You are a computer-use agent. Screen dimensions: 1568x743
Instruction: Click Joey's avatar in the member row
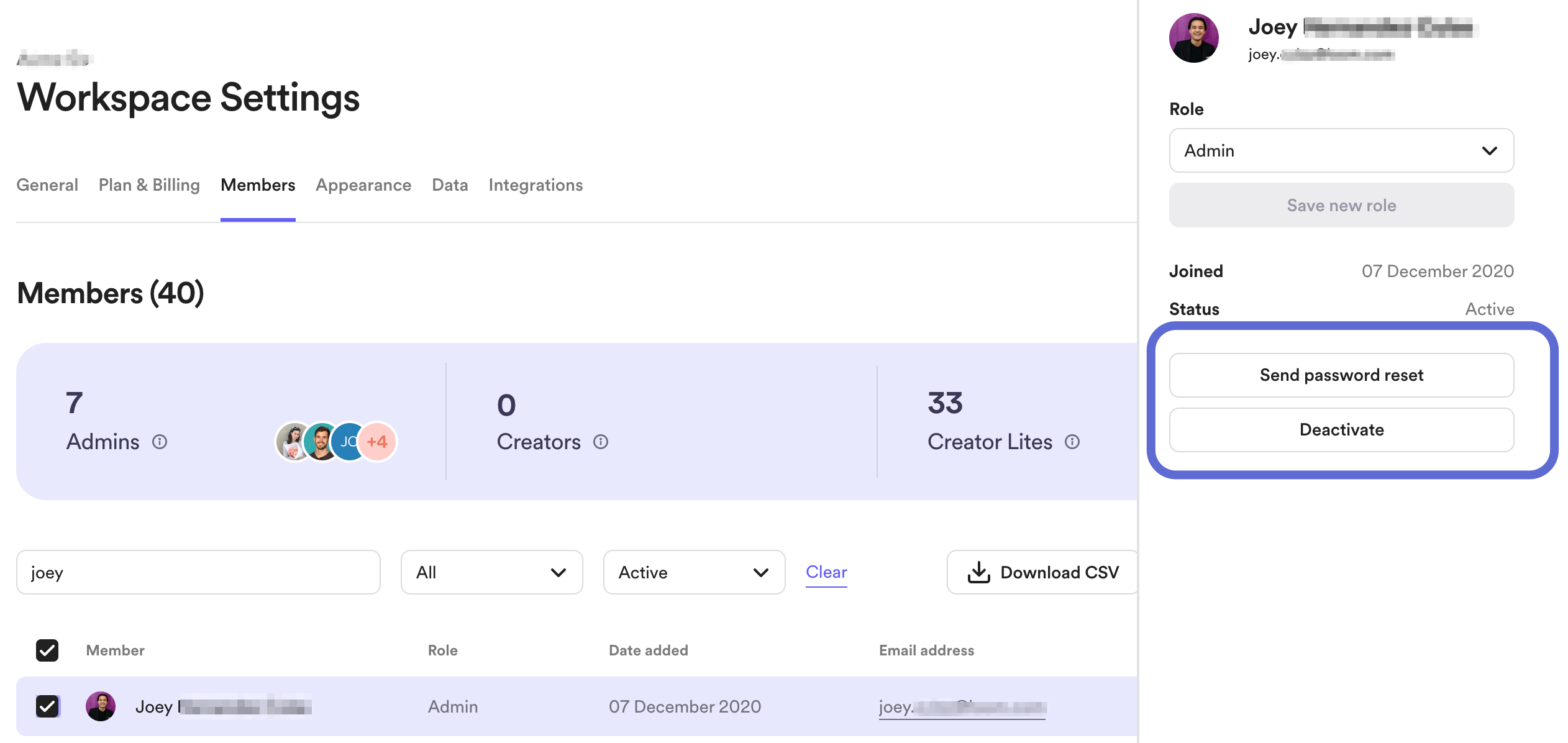click(101, 706)
